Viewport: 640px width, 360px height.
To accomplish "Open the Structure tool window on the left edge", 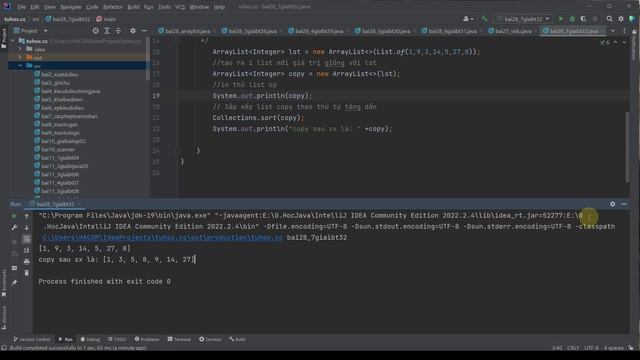I will click(x=4, y=317).
